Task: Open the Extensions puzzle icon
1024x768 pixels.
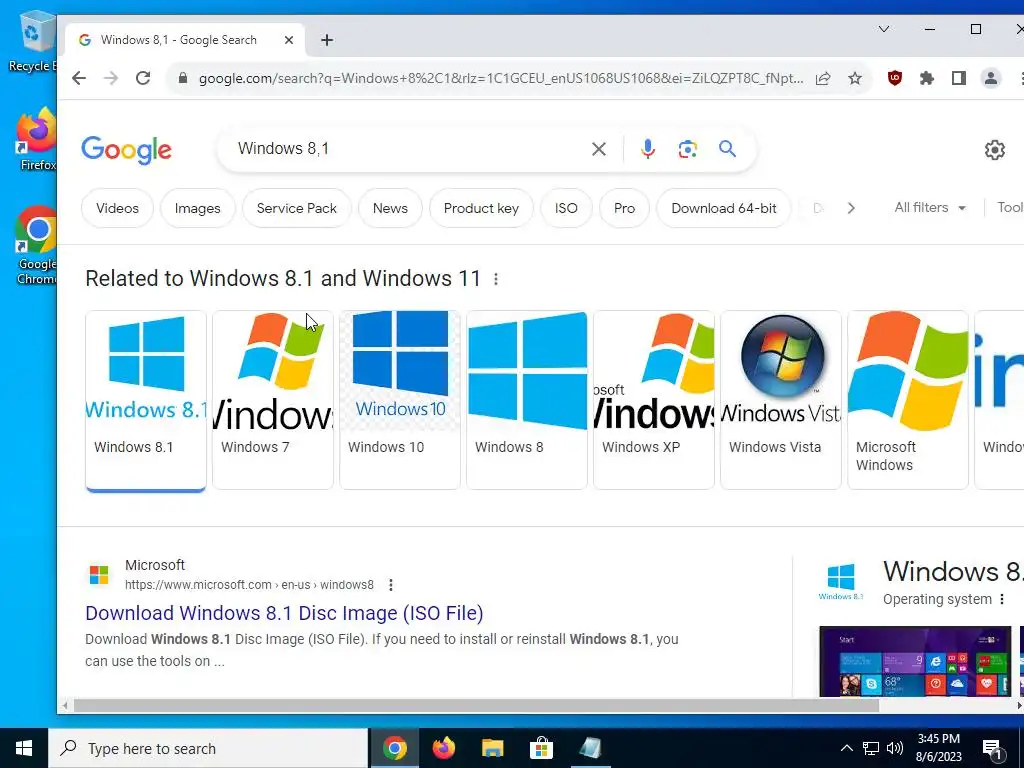Action: (x=927, y=78)
